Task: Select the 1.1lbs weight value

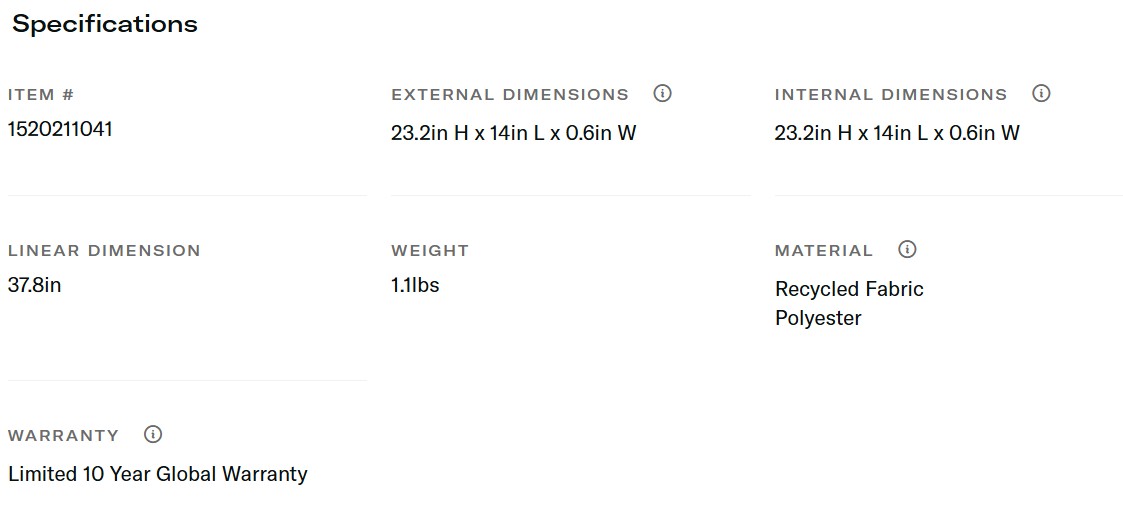Action: [415, 285]
